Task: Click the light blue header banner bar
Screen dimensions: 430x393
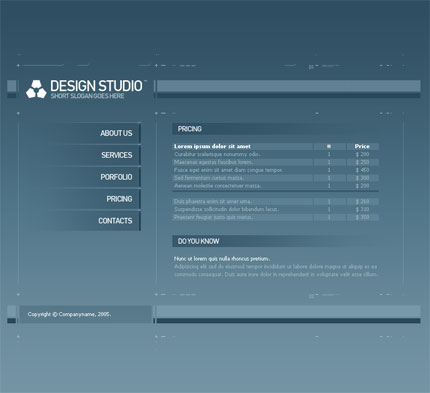Action: point(289,86)
